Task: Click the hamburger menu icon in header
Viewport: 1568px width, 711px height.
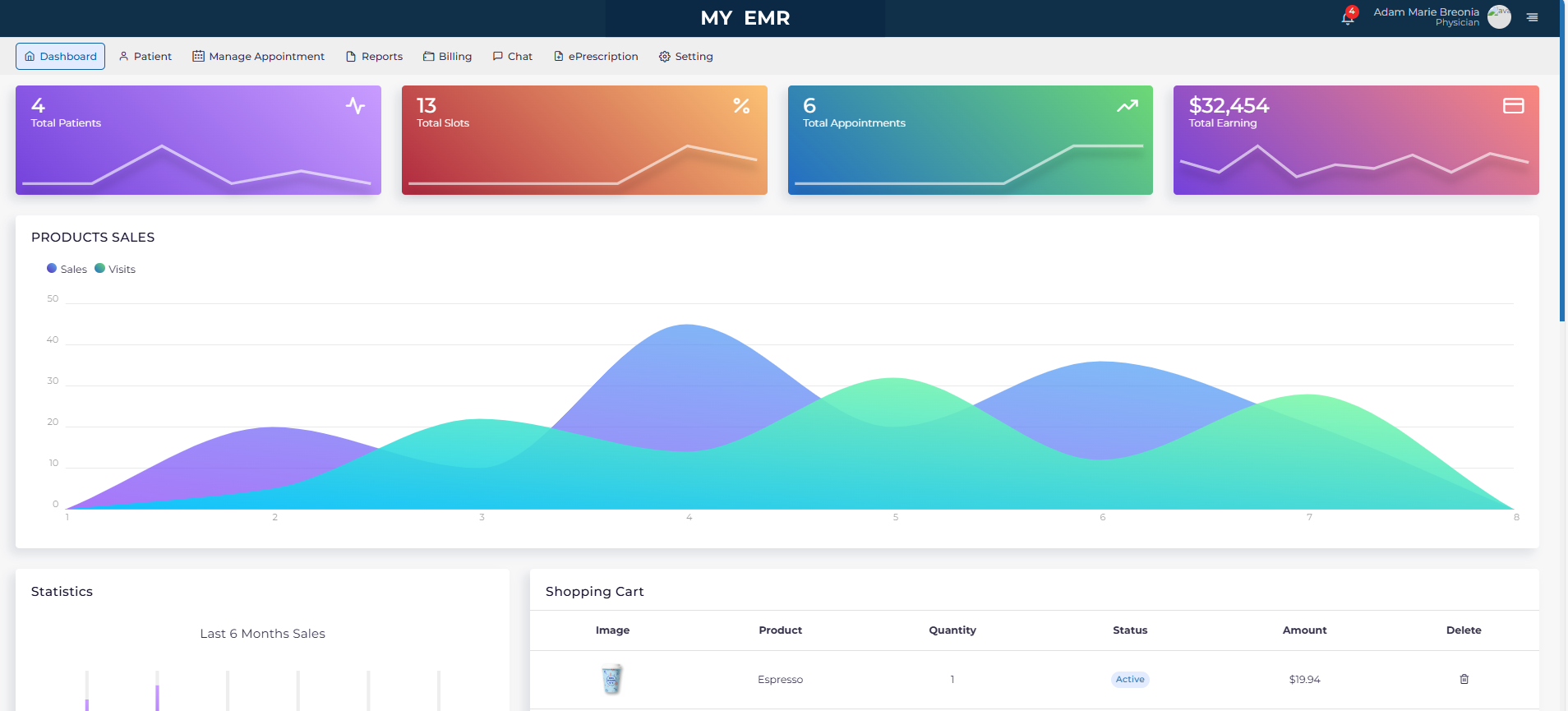Action: click(1532, 17)
